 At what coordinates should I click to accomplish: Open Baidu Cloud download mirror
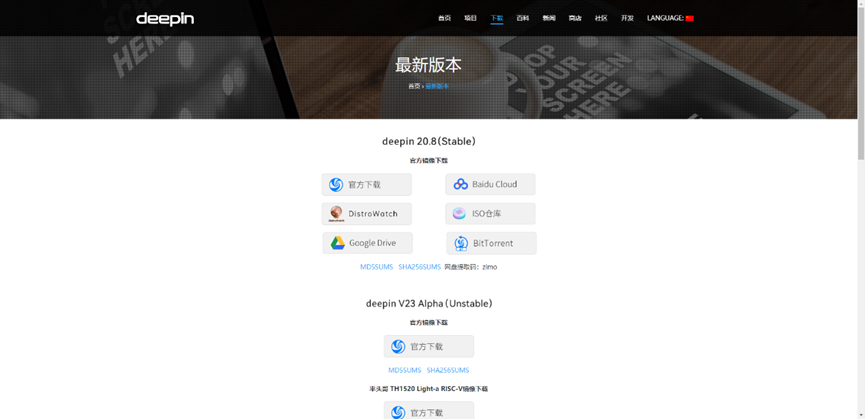(x=490, y=184)
